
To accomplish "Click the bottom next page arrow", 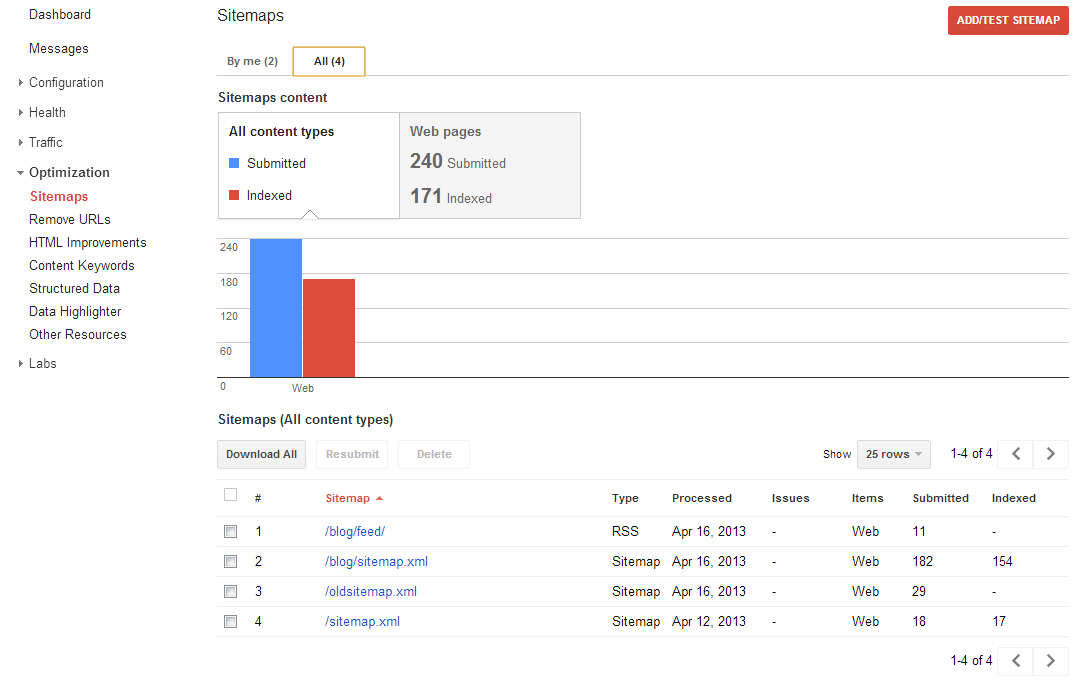I will click(1051, 660).
